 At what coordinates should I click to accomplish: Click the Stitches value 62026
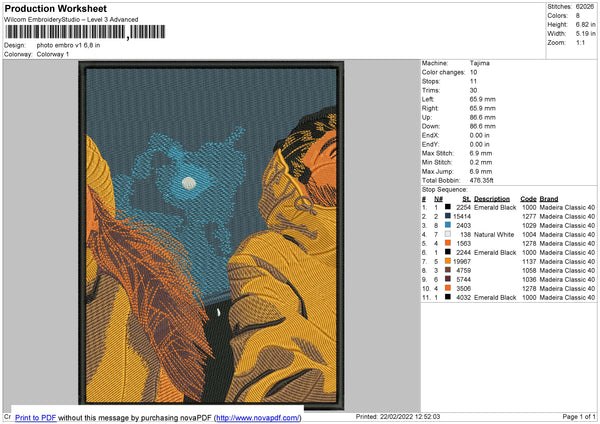tap(585, 7)
